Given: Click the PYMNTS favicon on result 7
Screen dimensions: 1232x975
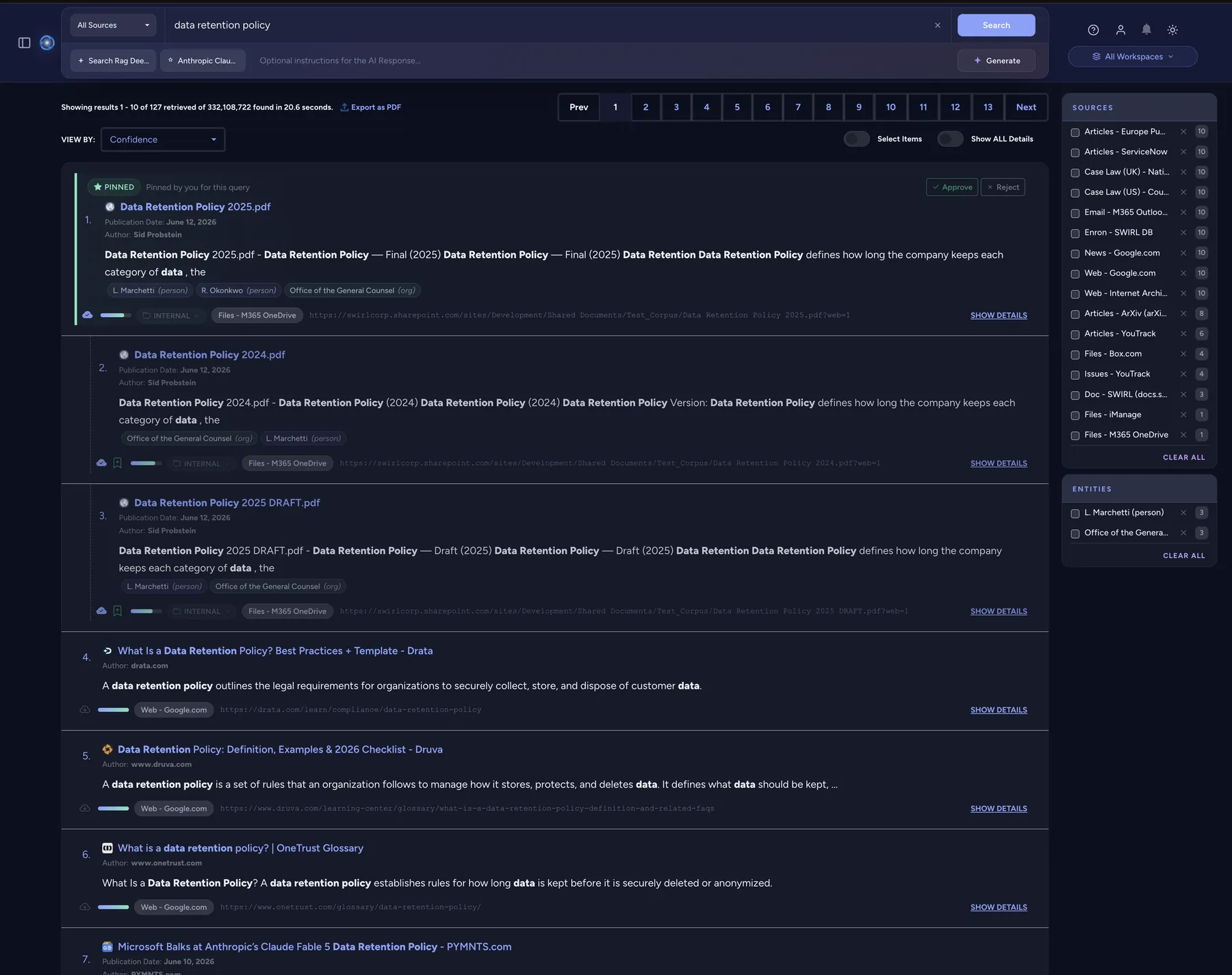Looking at the screenshot, I should [x=107, y=947].
